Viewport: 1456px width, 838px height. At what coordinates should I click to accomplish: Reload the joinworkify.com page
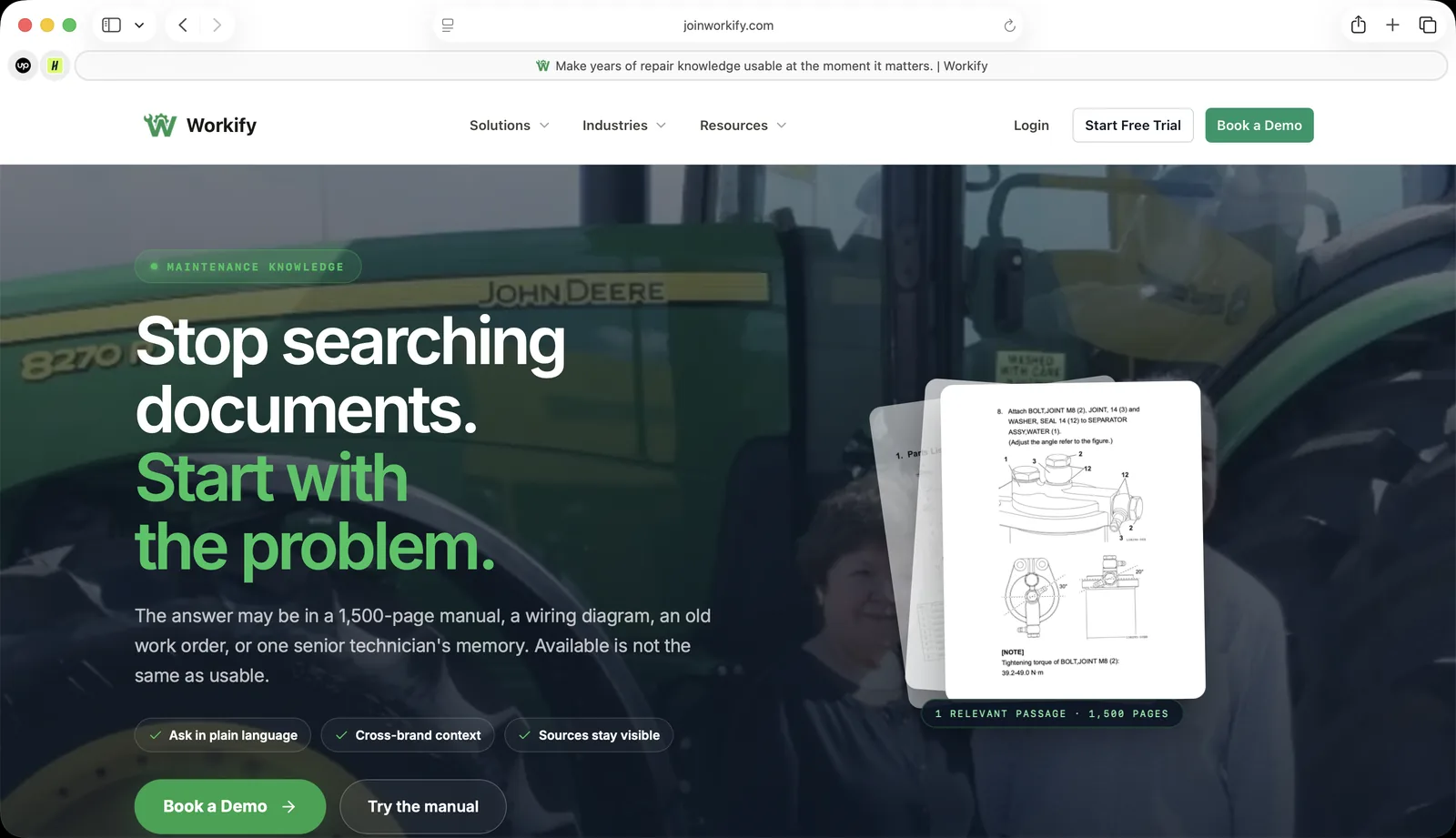[x=1009, y=25]
